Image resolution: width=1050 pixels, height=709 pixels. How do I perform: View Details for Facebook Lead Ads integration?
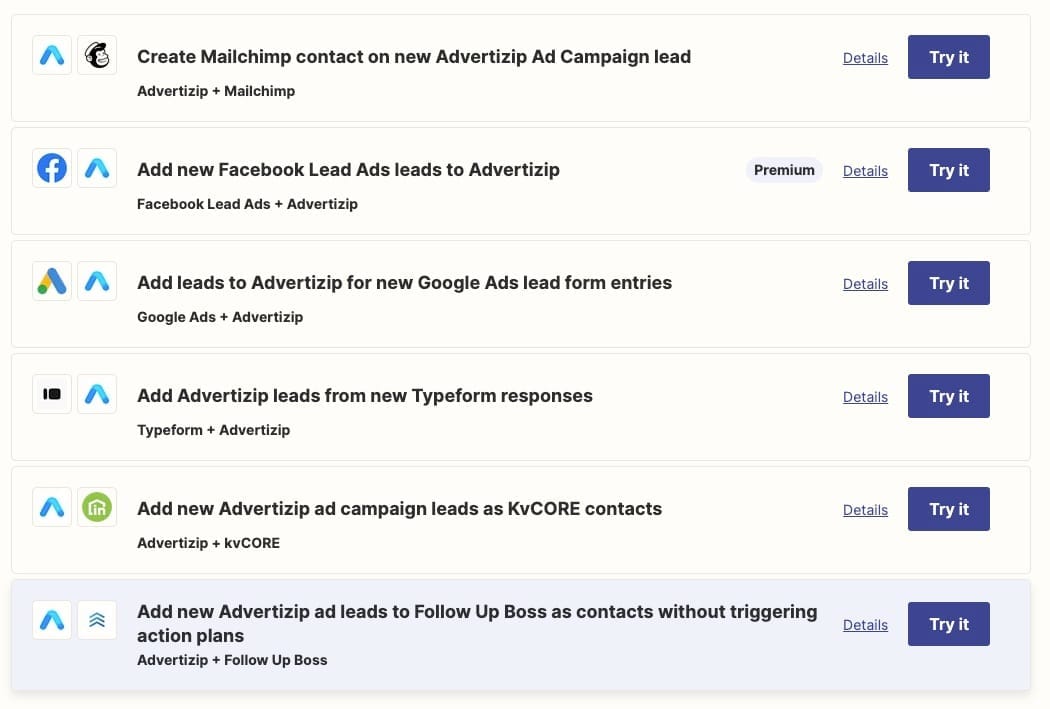[865, 171]
